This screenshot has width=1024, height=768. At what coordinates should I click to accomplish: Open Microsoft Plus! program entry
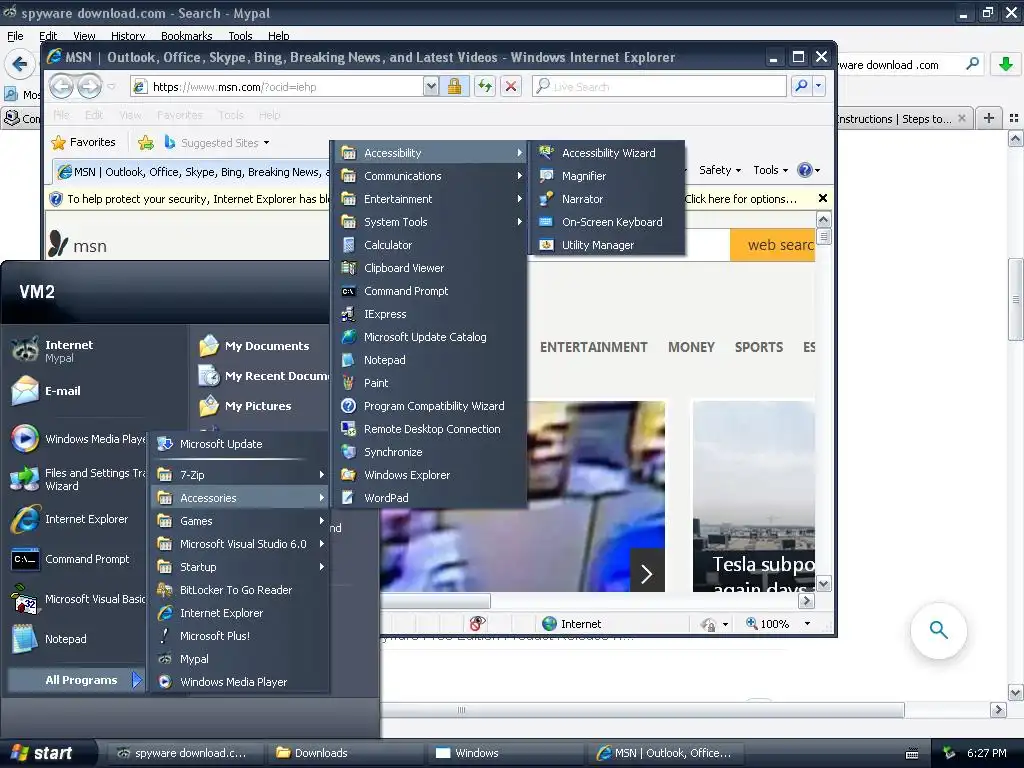point(240,636)
